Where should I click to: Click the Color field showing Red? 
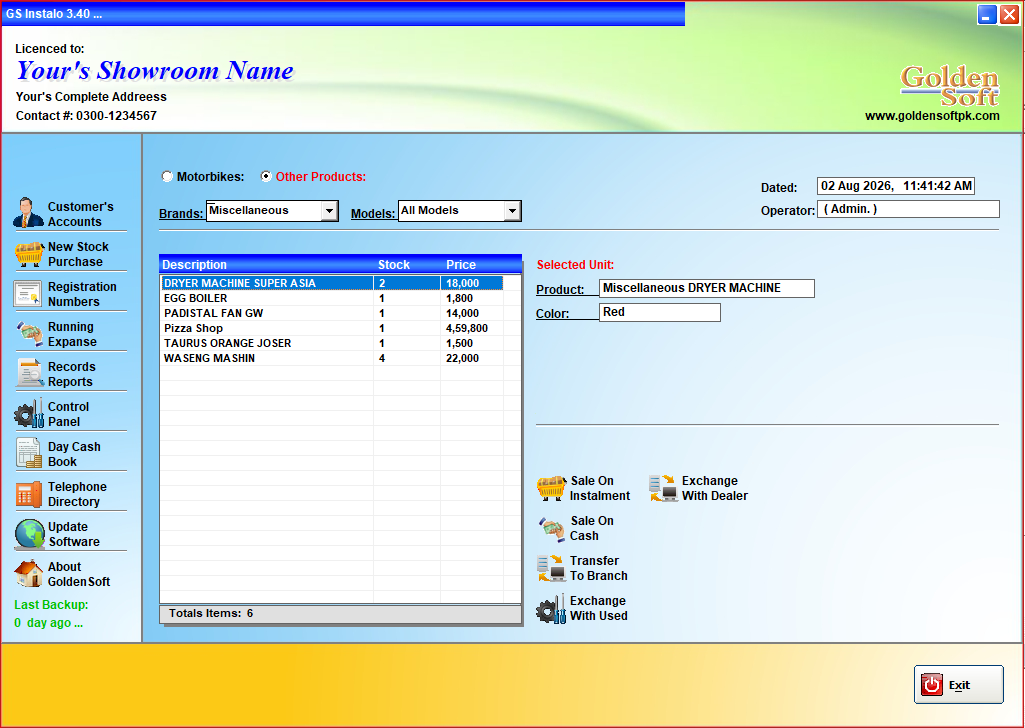[660, 312]
